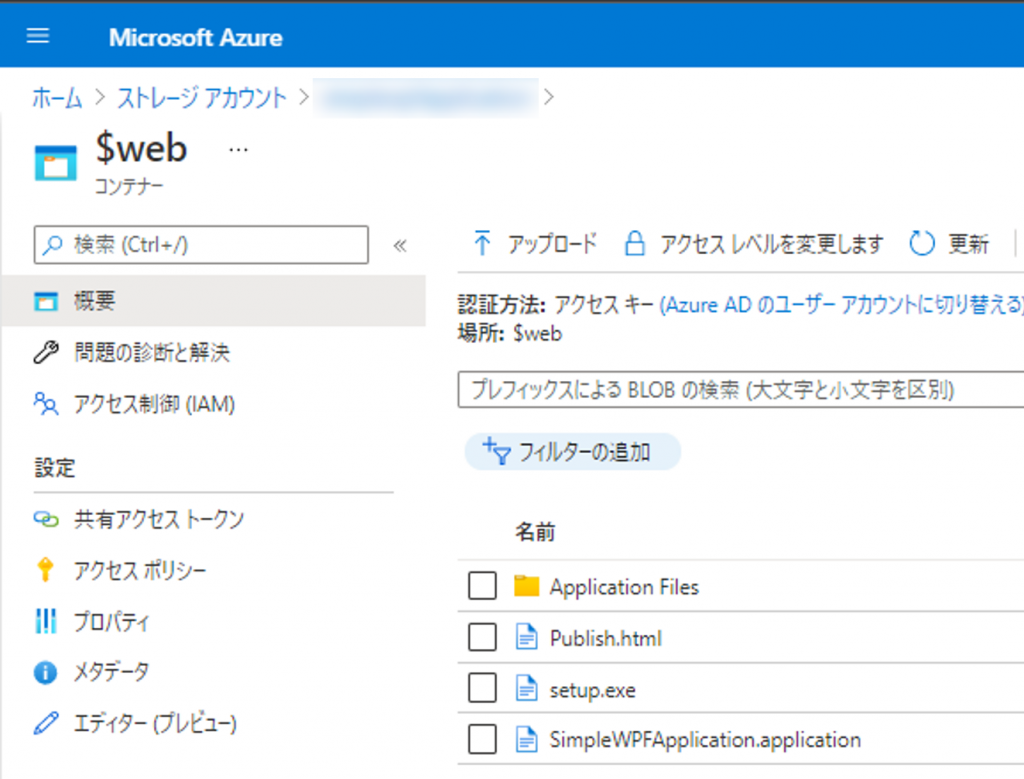1024x779 pixels.
Task: Click the chevron after the blurred breadcrumb
Action: click(548, 97)
